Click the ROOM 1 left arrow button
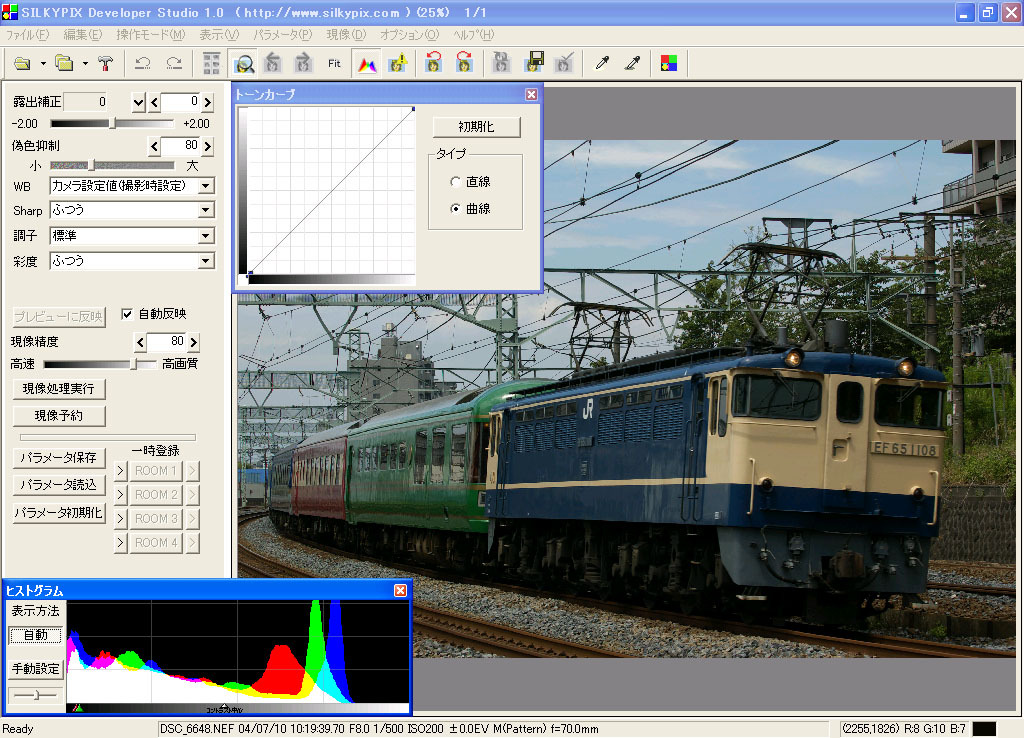Screen dimensions: 1024x738 [120, 471]
